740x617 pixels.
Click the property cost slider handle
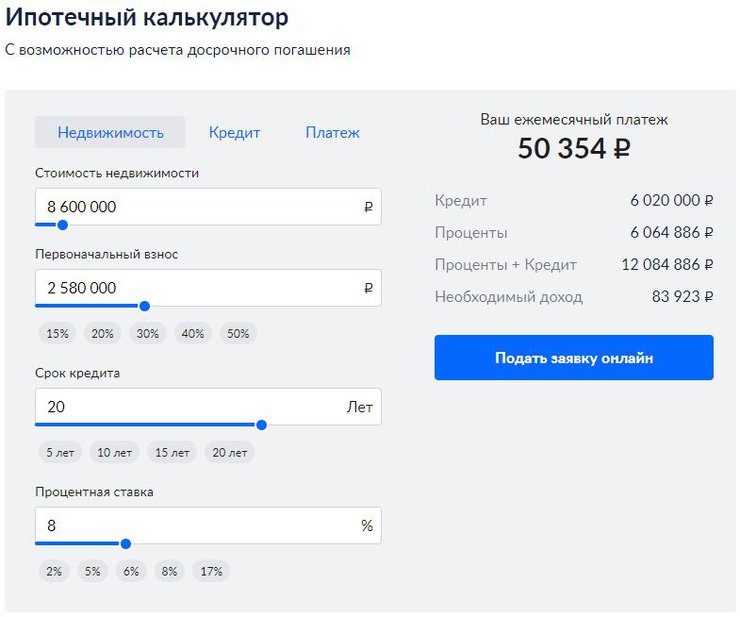[x=62, y=225]
